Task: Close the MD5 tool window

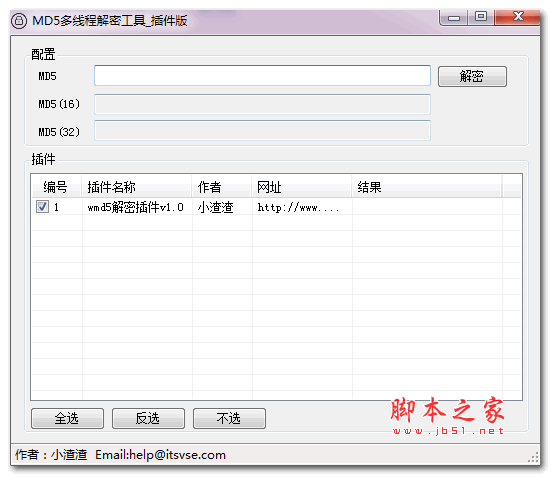Action: [x=517, y=17]
